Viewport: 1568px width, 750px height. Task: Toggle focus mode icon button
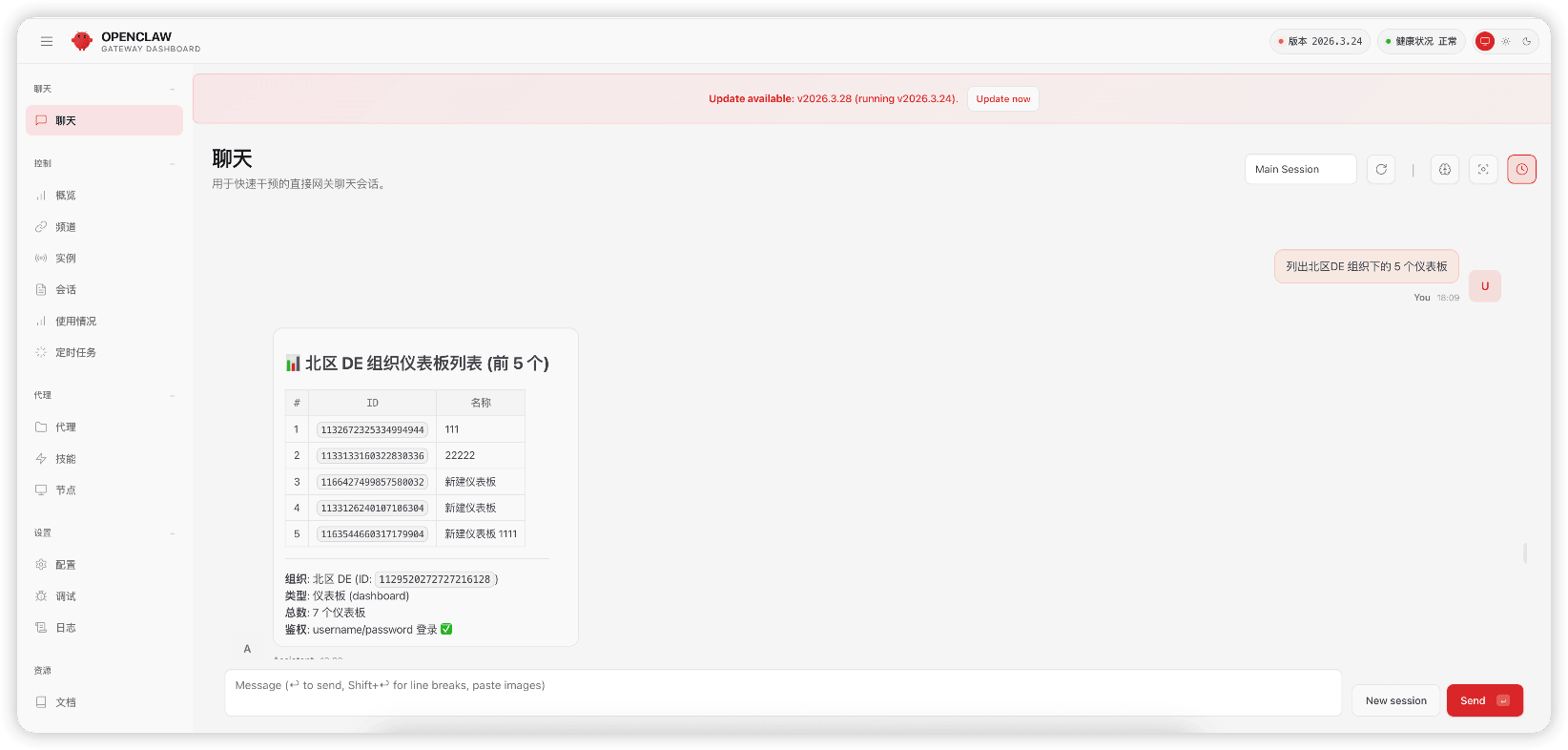(1483, 169)
